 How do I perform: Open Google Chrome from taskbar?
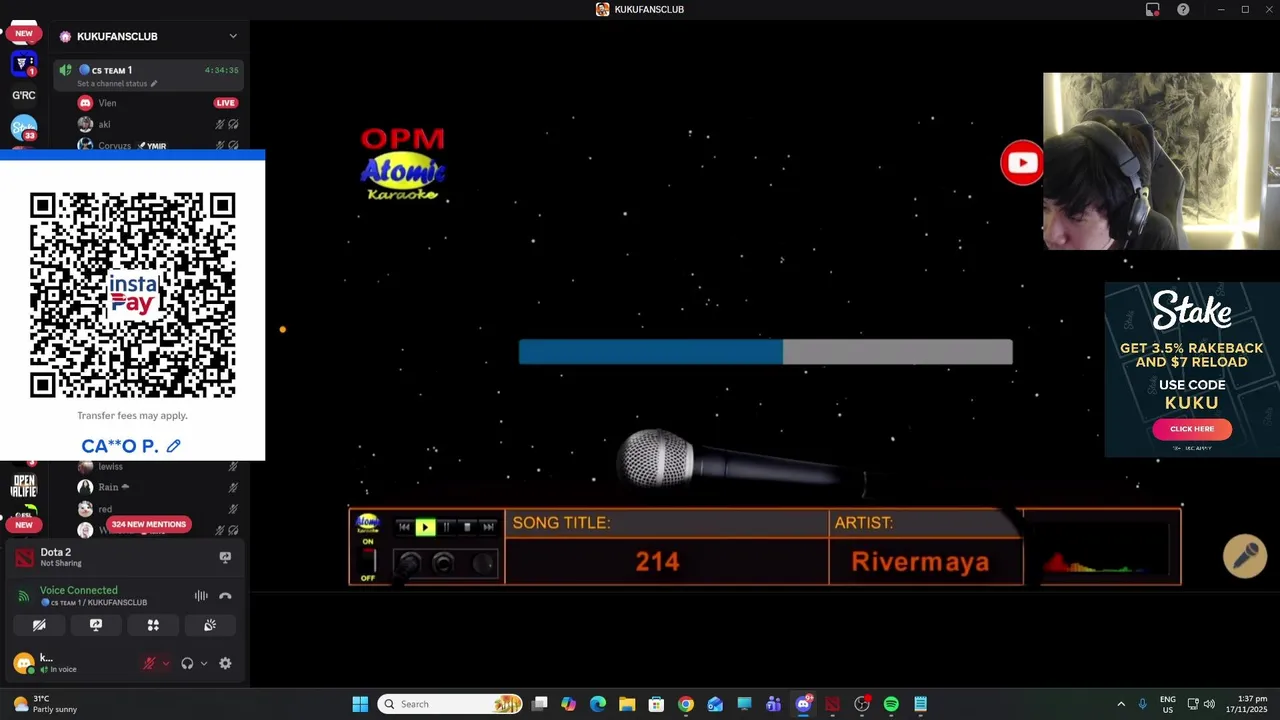pyautogui.click(x=685, y=704)
